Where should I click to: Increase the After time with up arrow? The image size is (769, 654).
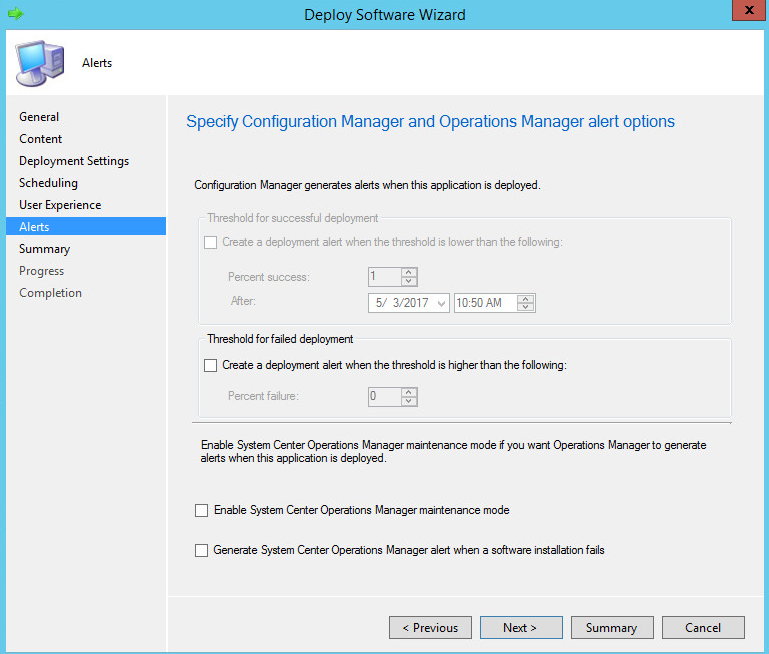coord(526,299)
